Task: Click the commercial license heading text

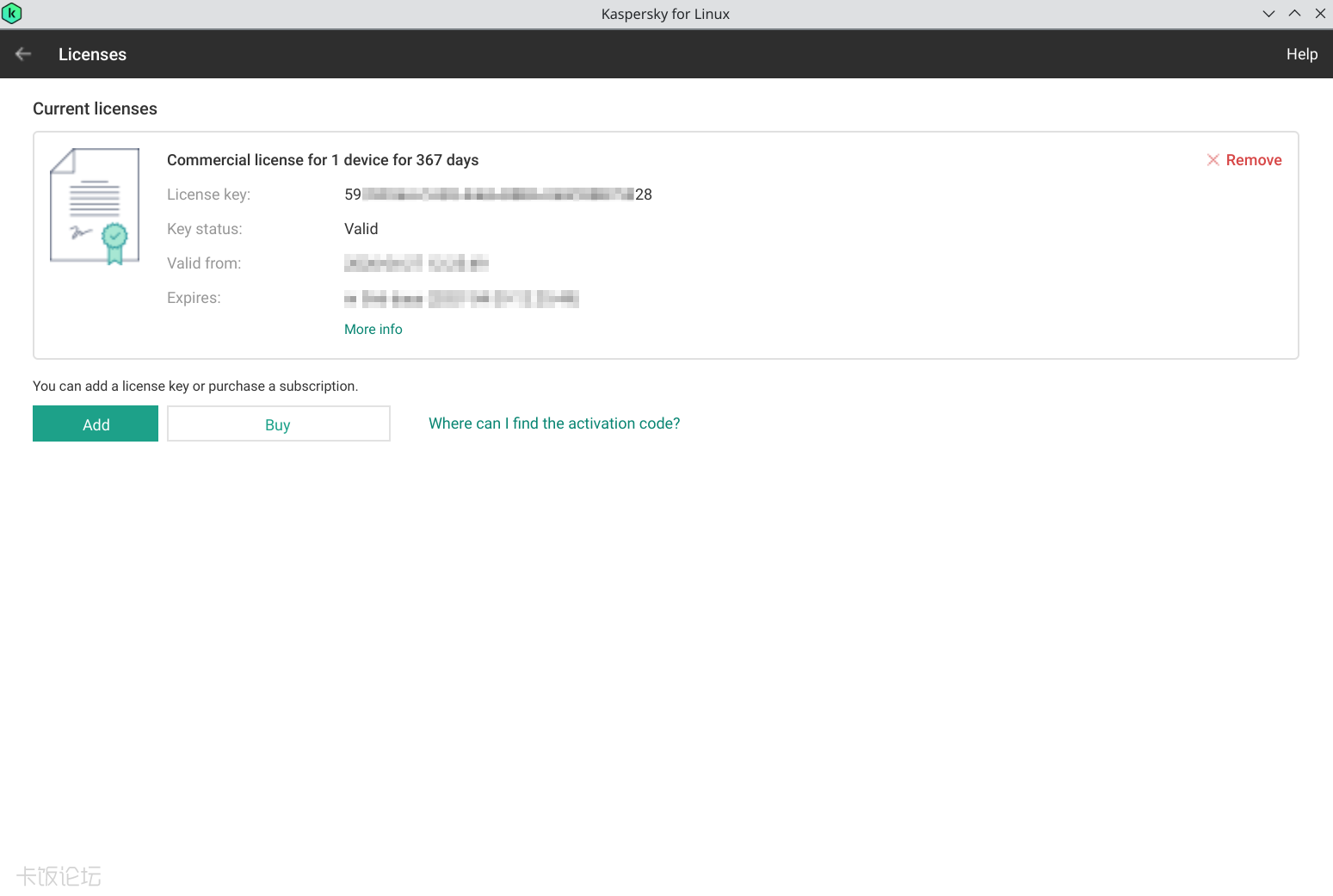Action: pos(323,160)
